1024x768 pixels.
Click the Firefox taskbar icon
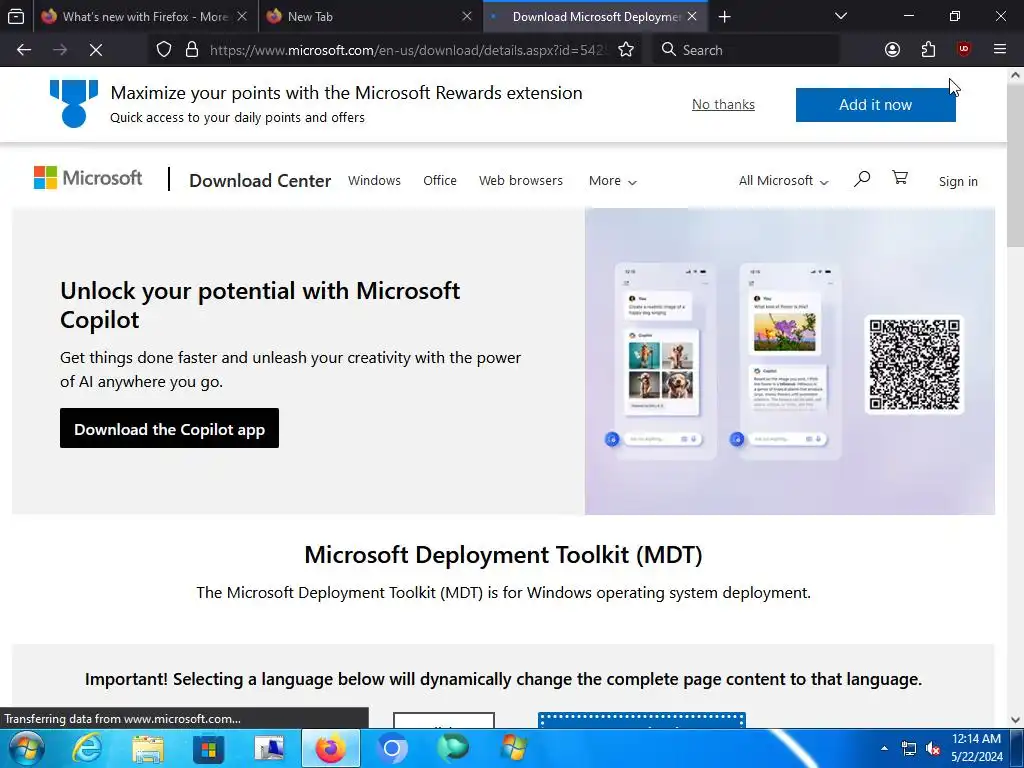[330, 748]
